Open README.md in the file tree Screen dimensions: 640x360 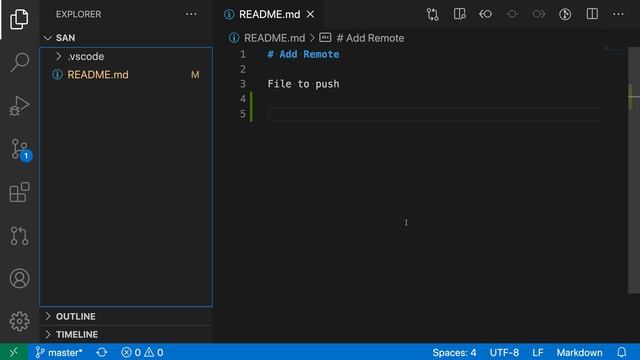(x=126, y=75)
